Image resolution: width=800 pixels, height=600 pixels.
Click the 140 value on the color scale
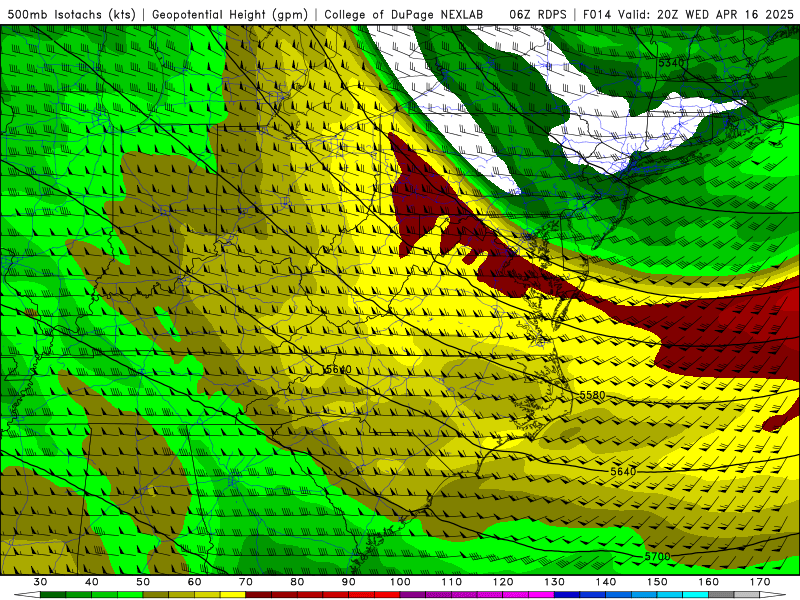[606, 582]
